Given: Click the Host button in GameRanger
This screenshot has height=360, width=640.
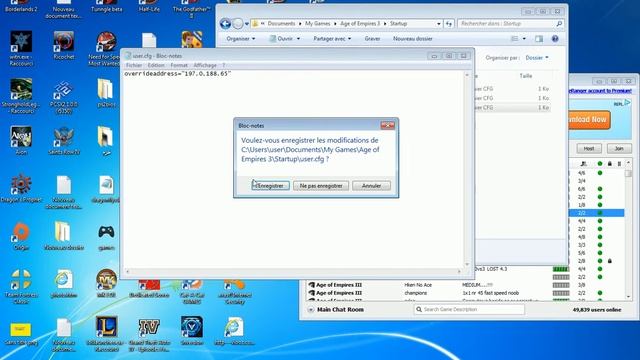Looking at the screenshot, I should (x=589, y=149).
